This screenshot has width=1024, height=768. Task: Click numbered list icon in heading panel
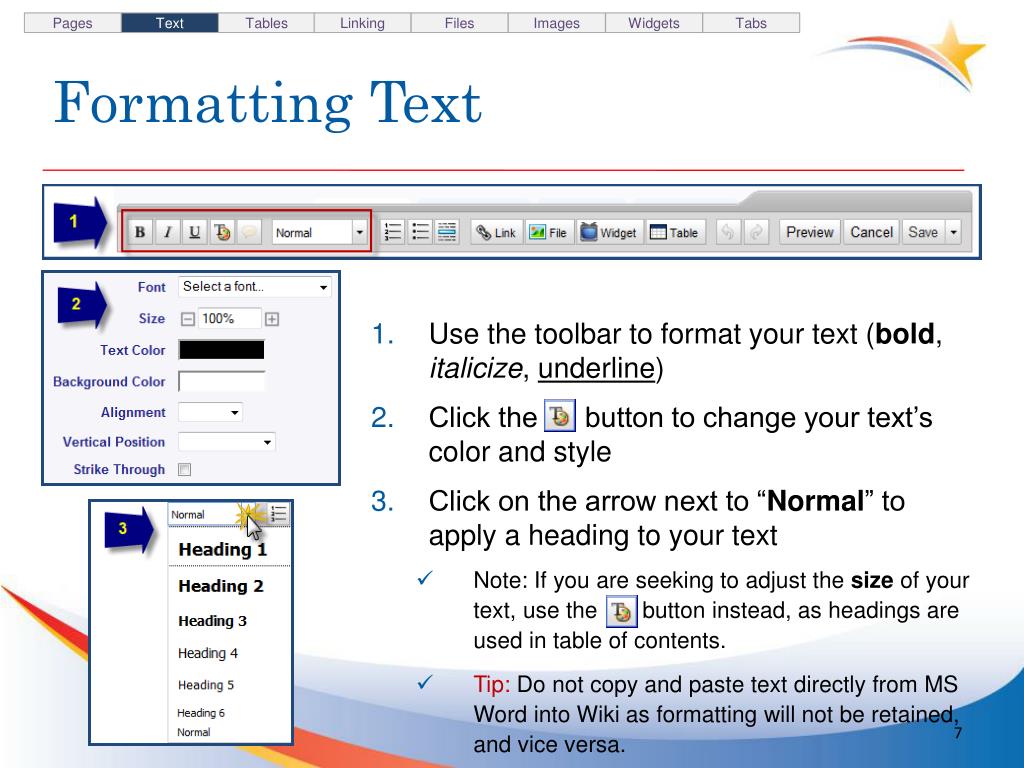pos(279,513)
